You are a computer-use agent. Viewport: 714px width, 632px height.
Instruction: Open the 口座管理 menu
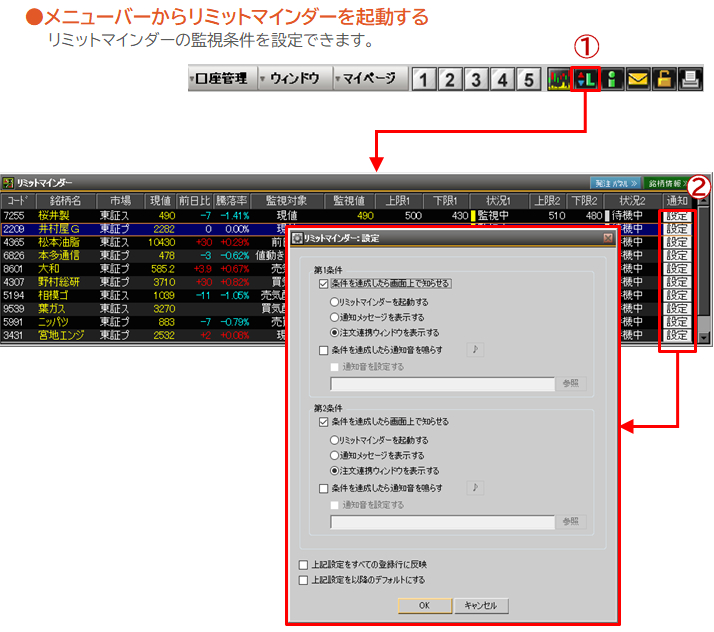pyautogui.click(x=222, y=78)
